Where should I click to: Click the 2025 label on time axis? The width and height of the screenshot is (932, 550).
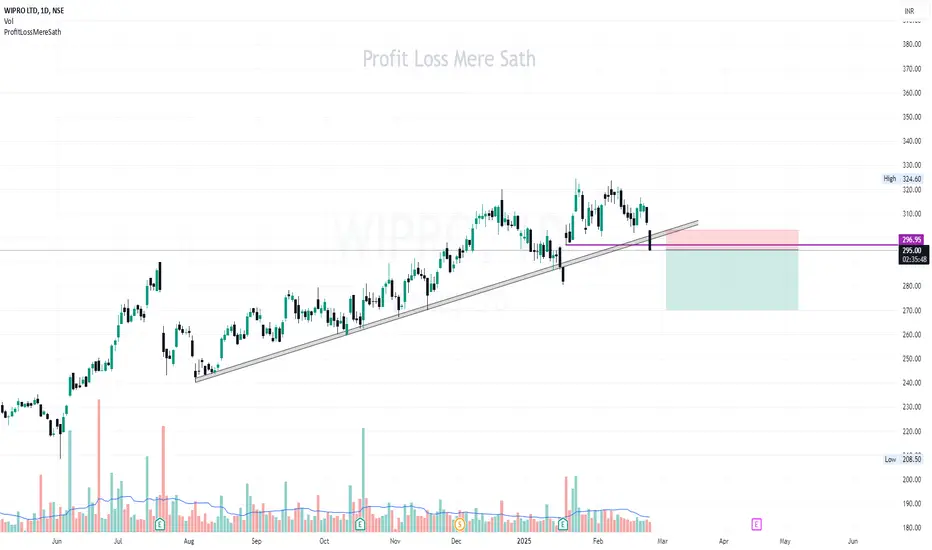pyautogui.click(x=524, y=541)
